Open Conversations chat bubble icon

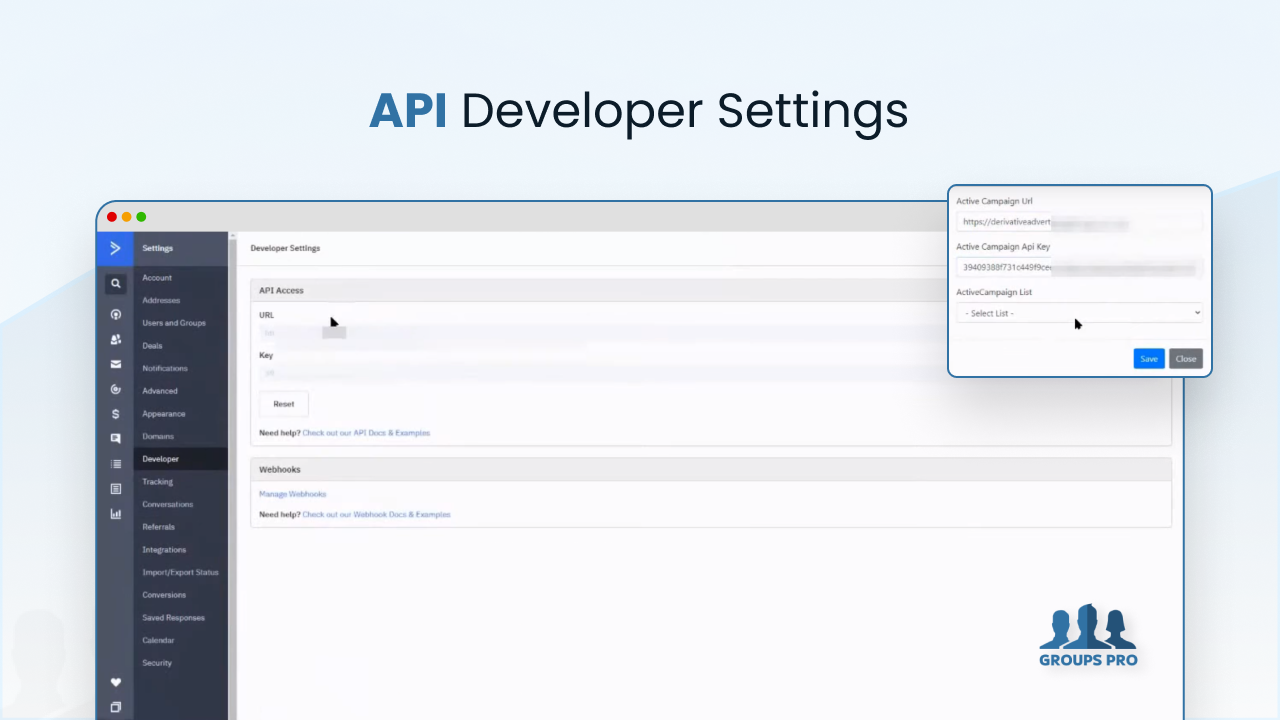[115, 438]
